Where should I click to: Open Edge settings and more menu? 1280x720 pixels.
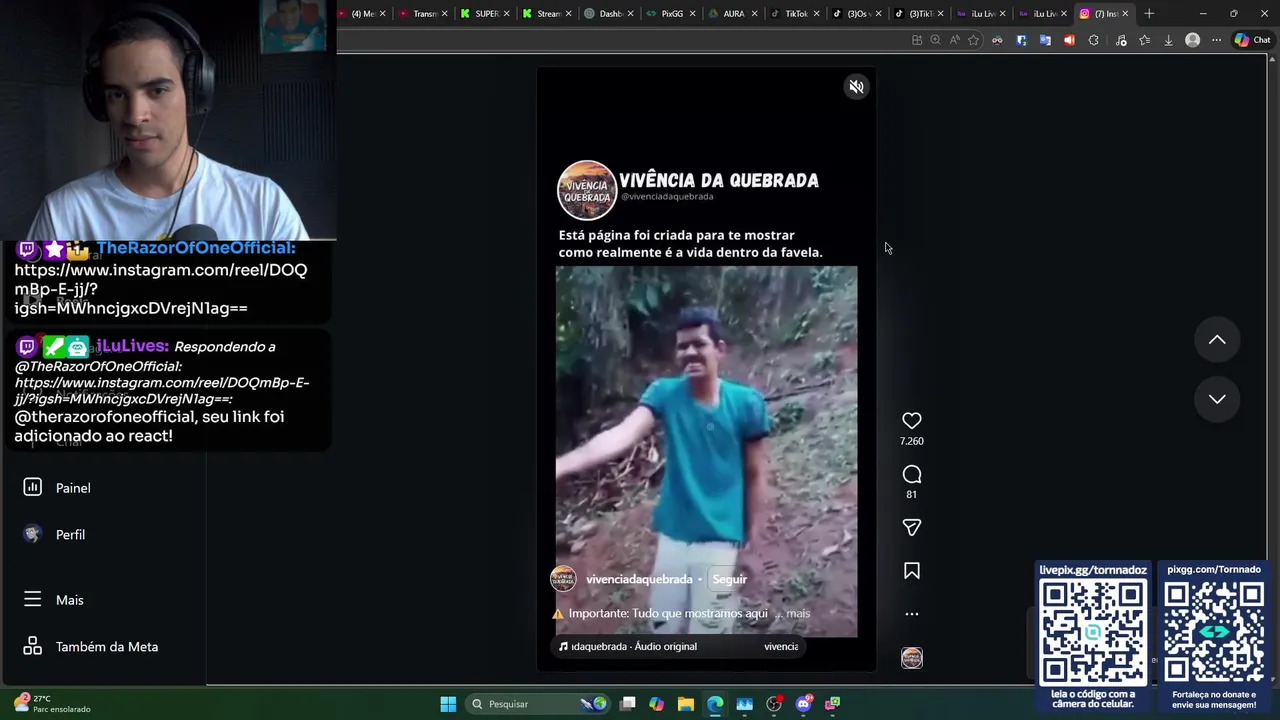point(1216,40)
